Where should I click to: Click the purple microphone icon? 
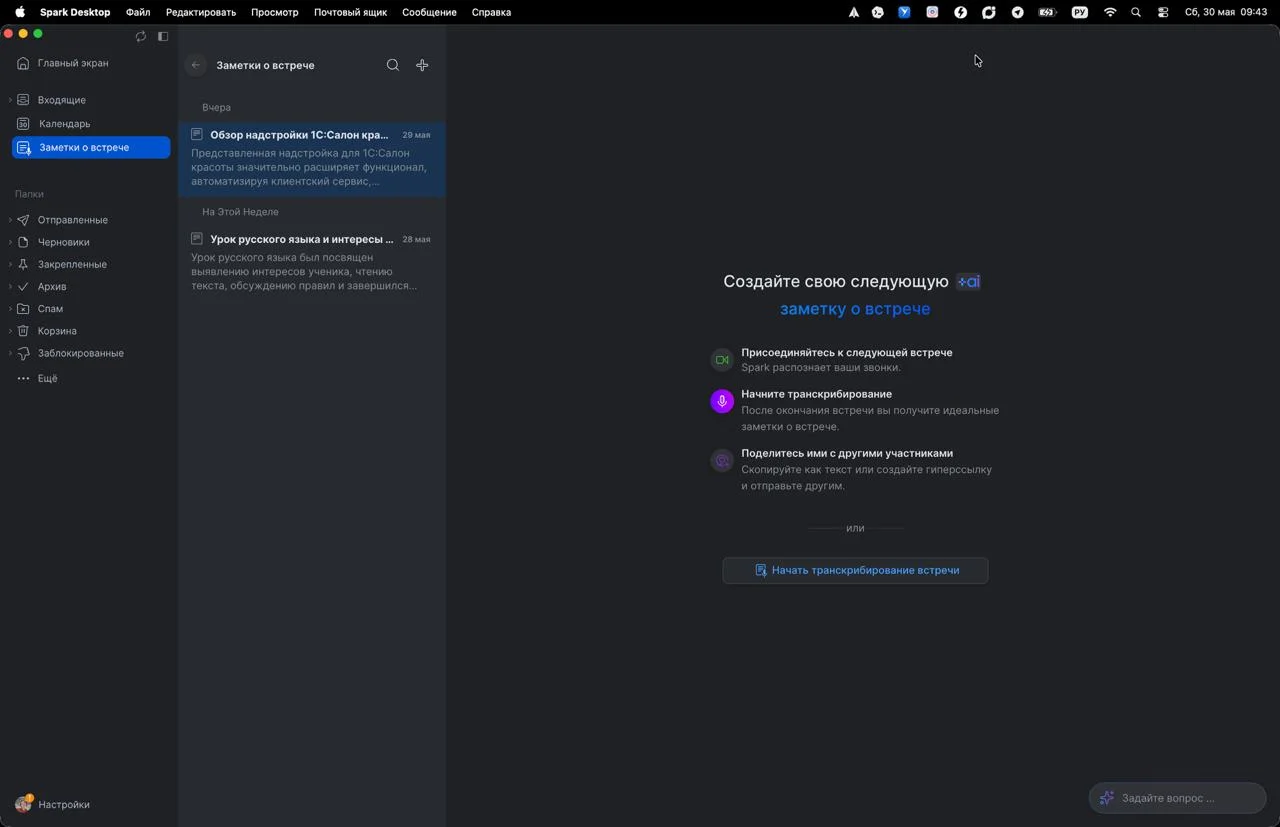[x=722, y=401]
